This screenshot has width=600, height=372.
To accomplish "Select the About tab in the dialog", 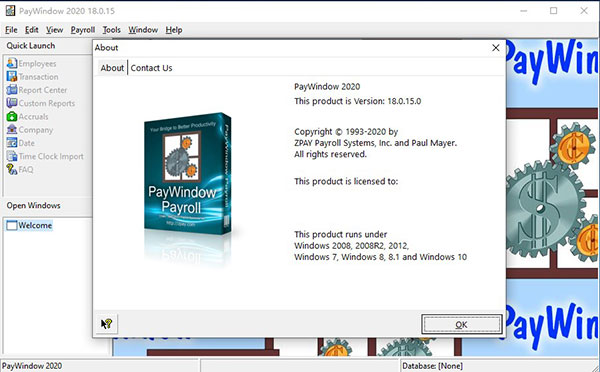I will click(112, 68).
